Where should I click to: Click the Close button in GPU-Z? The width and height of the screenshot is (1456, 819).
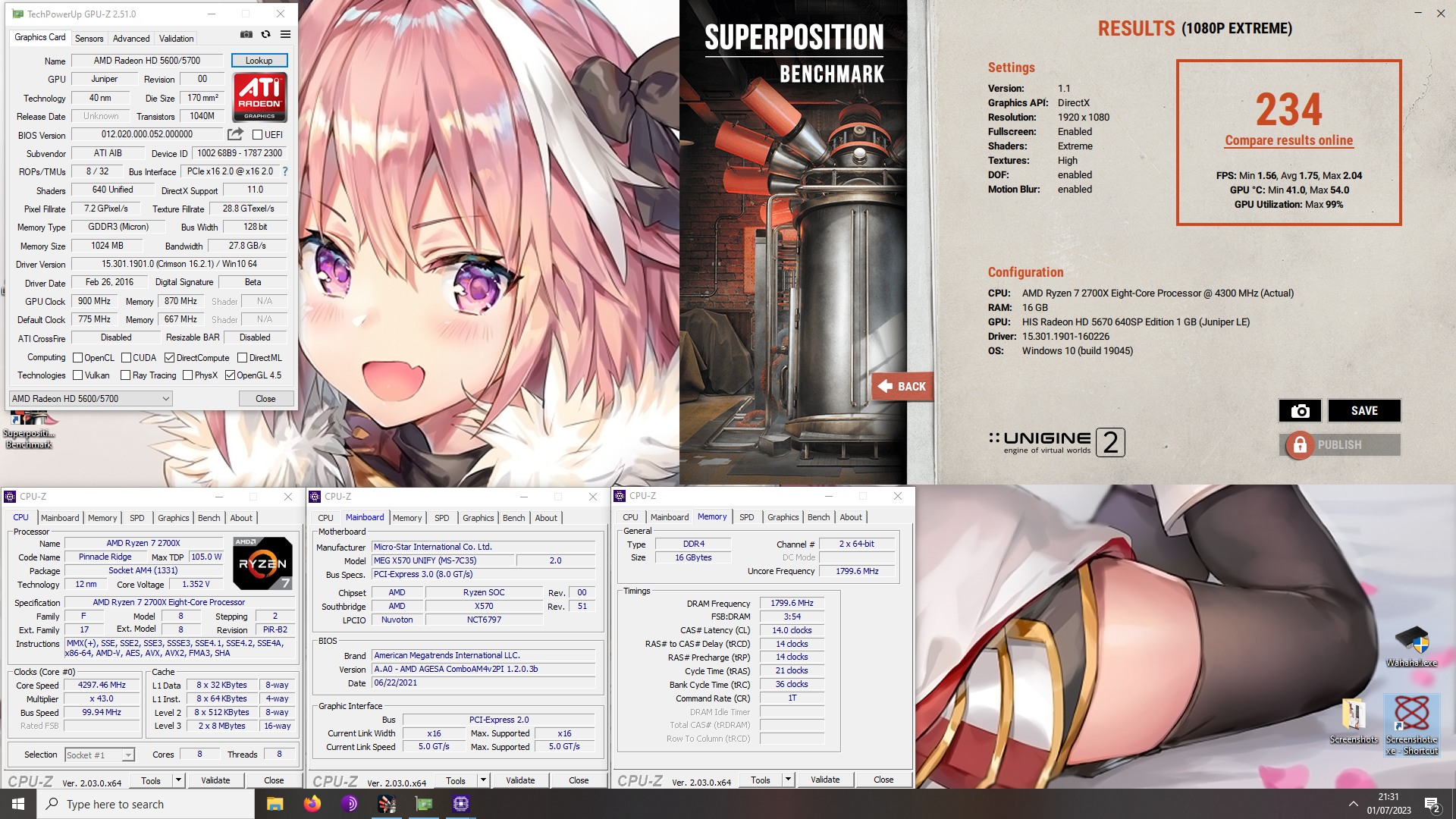coord(265,399)
